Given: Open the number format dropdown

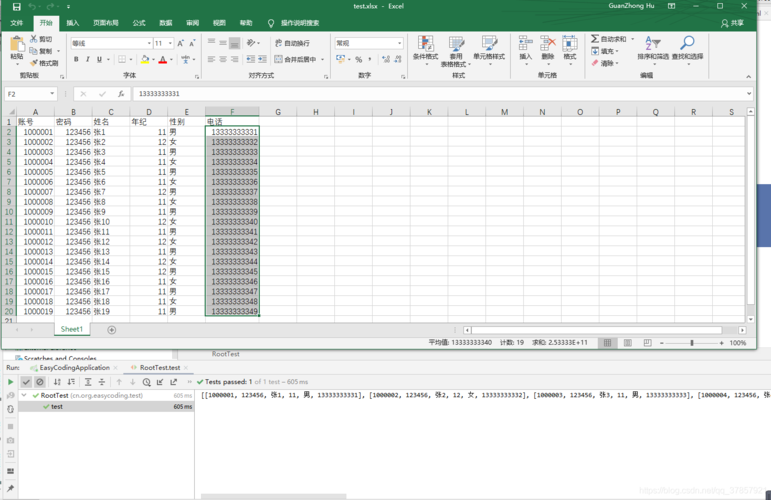Looking at the screenshot, I should coord(399,43).
